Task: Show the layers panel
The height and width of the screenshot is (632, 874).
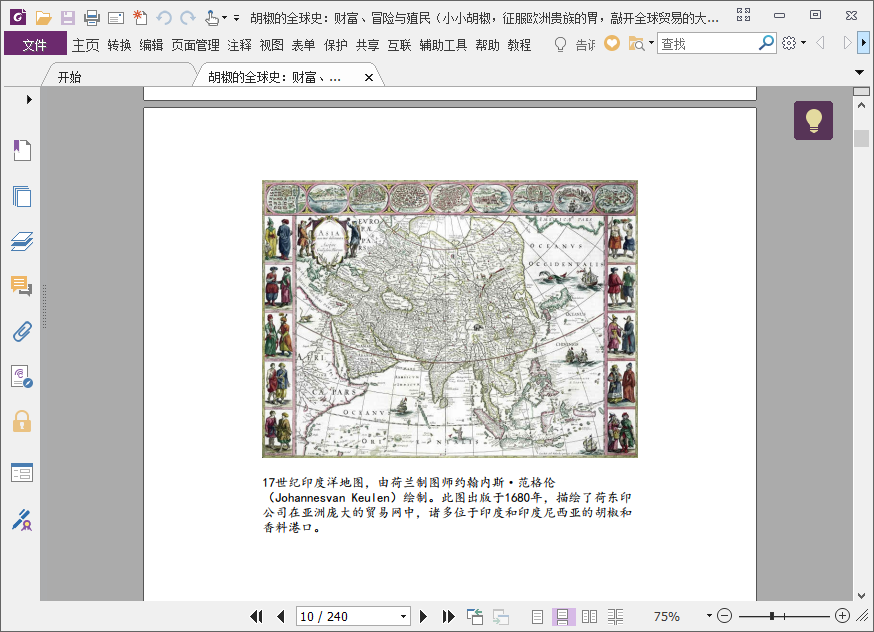Action: 22,241
